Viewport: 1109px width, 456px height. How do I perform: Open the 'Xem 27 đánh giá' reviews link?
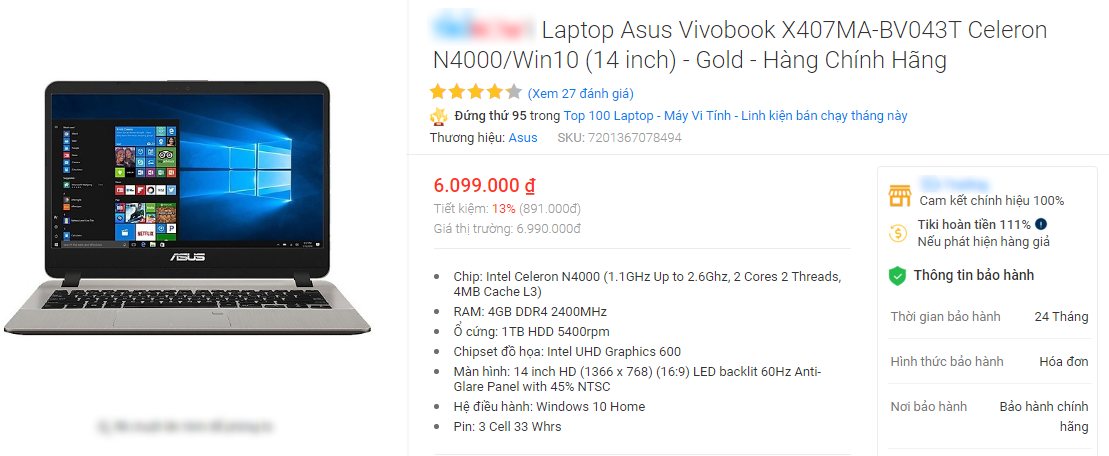point(581,93)
